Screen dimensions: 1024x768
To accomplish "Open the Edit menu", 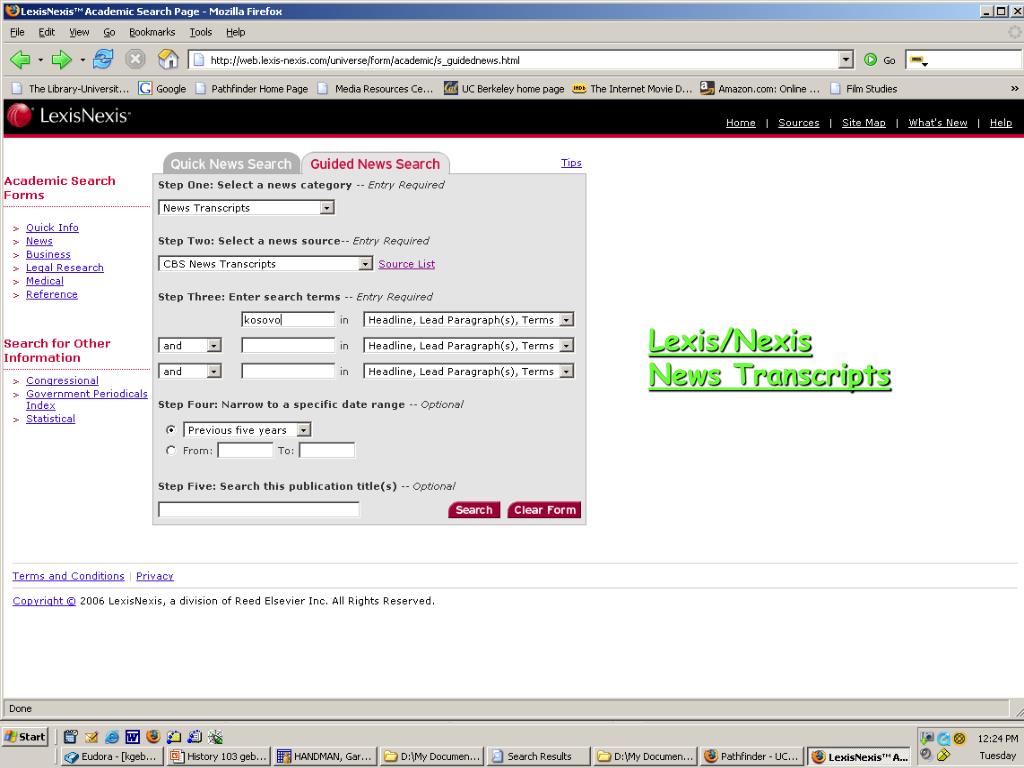I will coord(46,32).
